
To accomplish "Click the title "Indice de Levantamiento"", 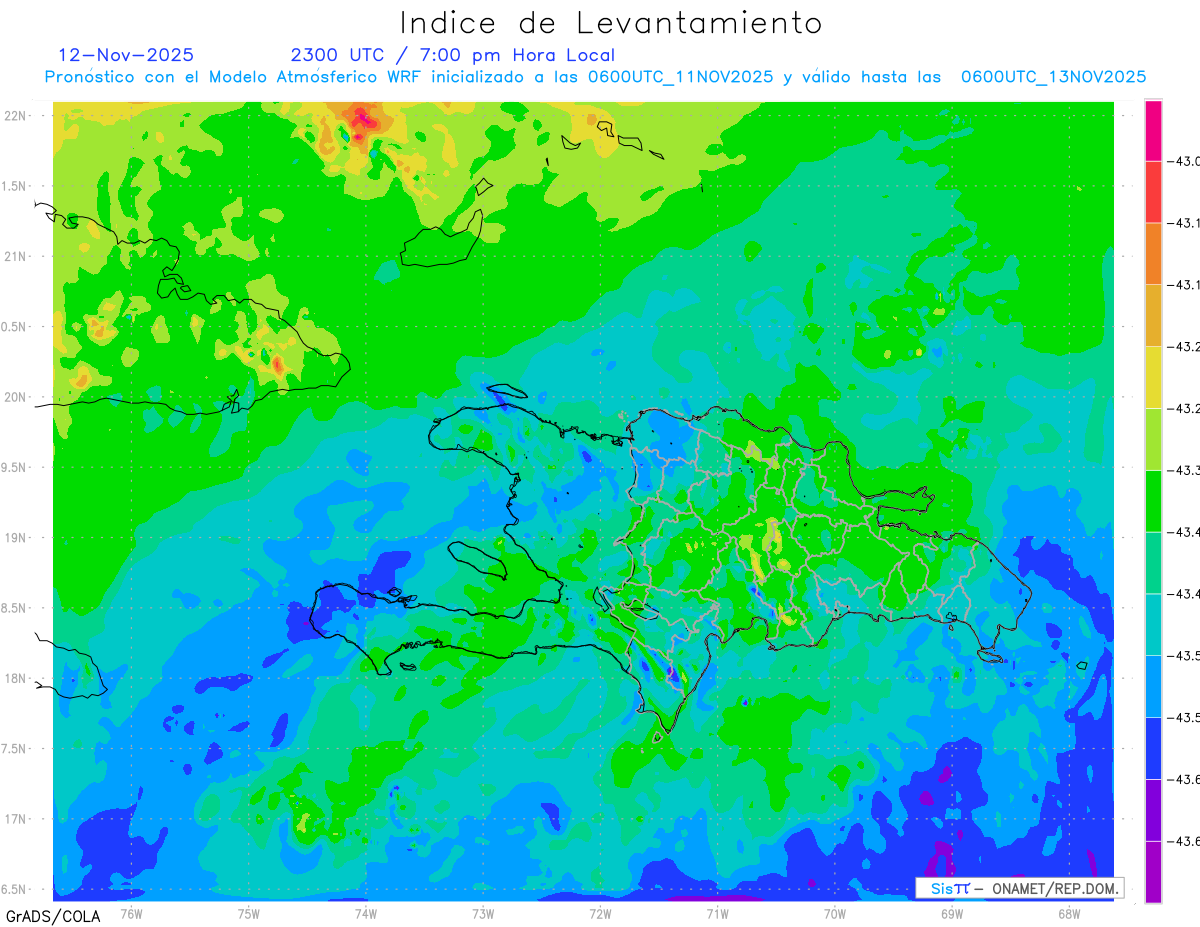I will pyautogui.click(x=611, y=23).
